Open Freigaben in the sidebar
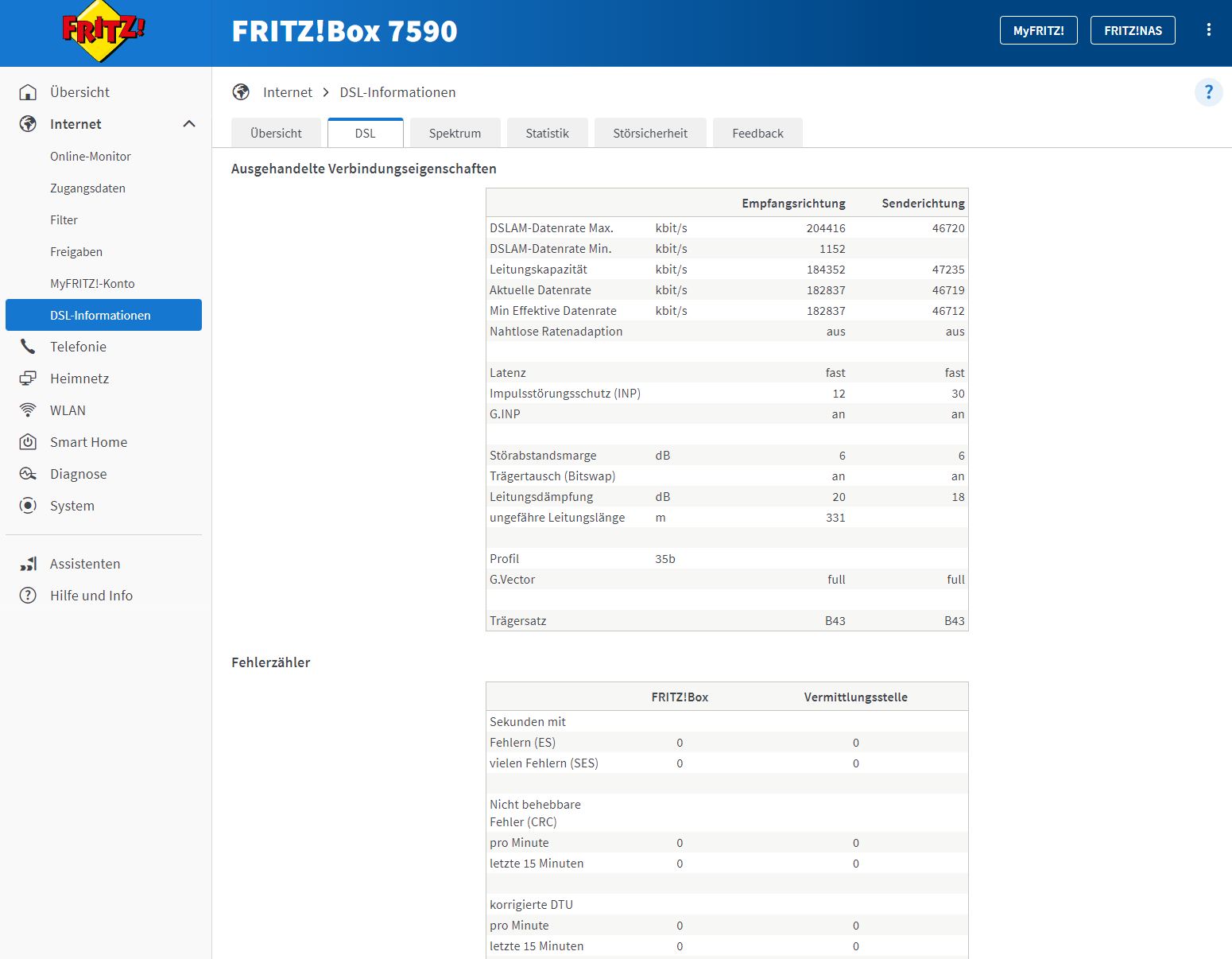Screen dimensions: 1232x959 [103, 252]
